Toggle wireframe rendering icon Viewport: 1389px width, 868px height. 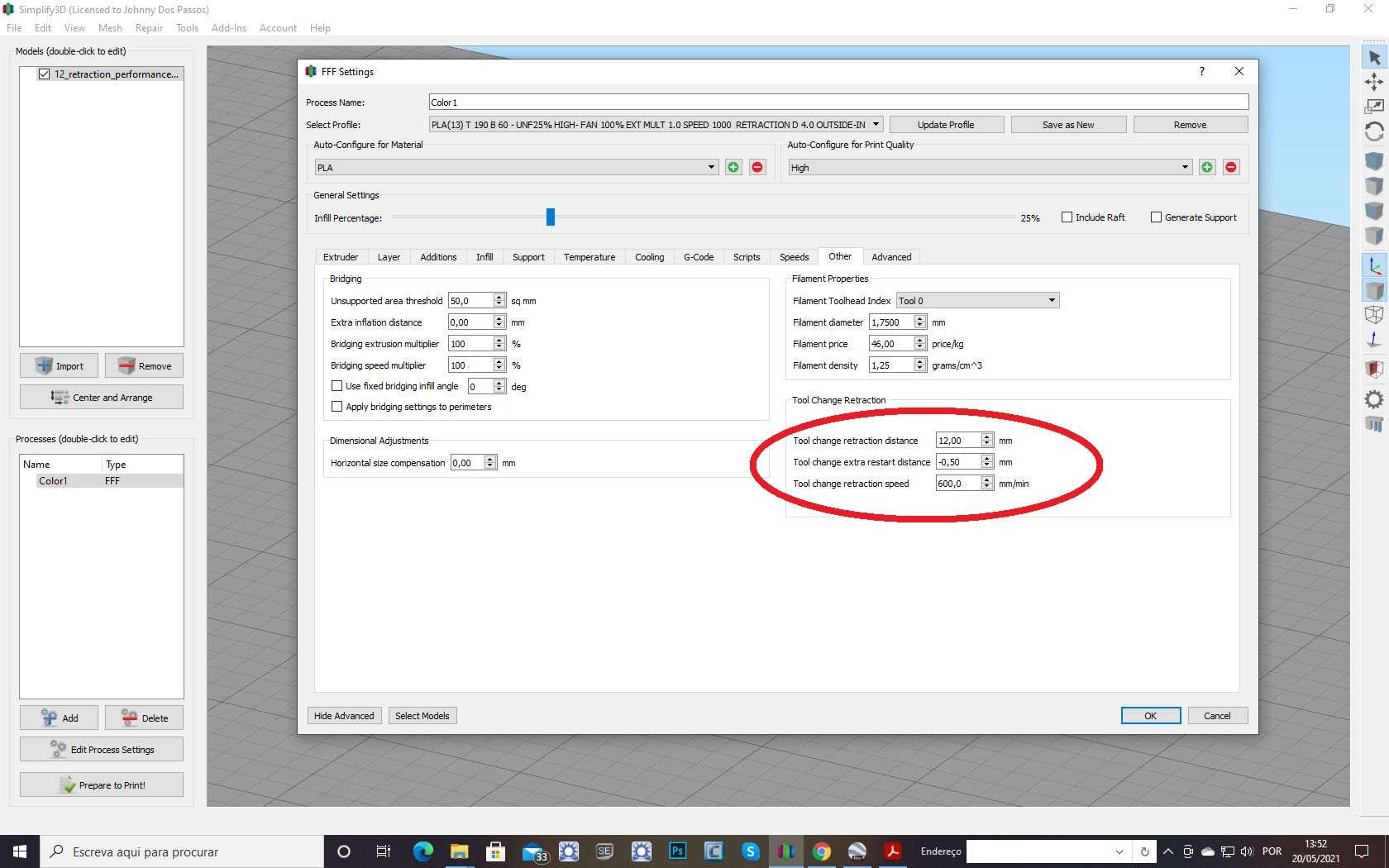coord(1373,315)
